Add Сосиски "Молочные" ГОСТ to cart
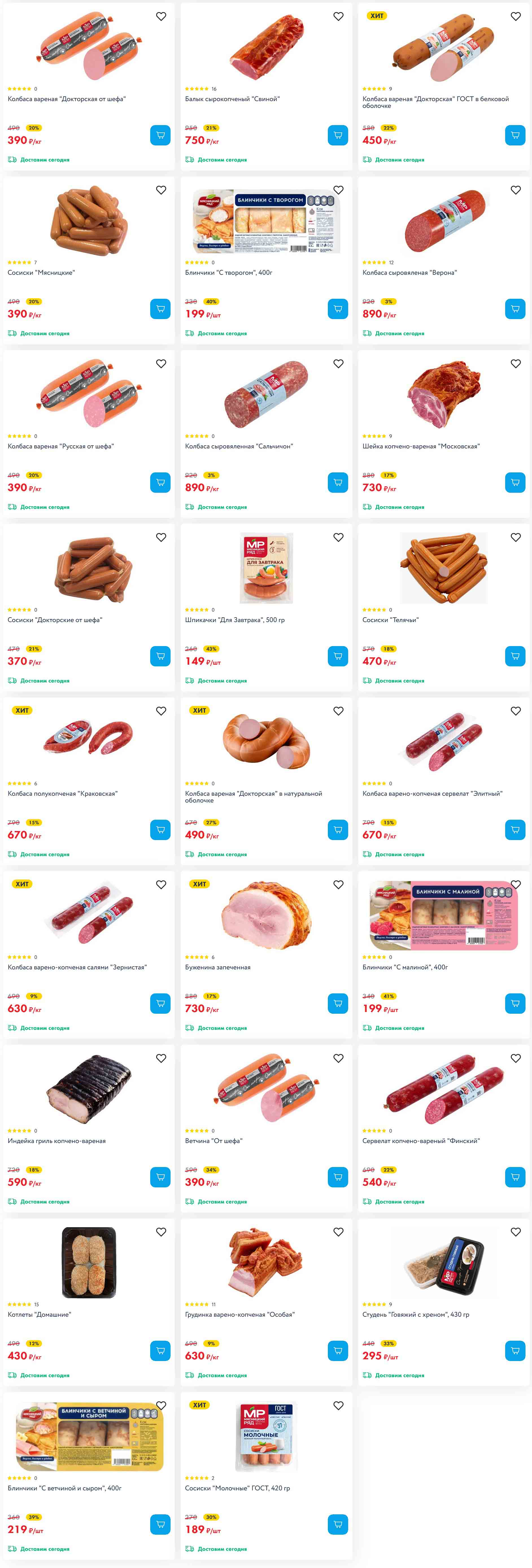 click(338, 1524)
